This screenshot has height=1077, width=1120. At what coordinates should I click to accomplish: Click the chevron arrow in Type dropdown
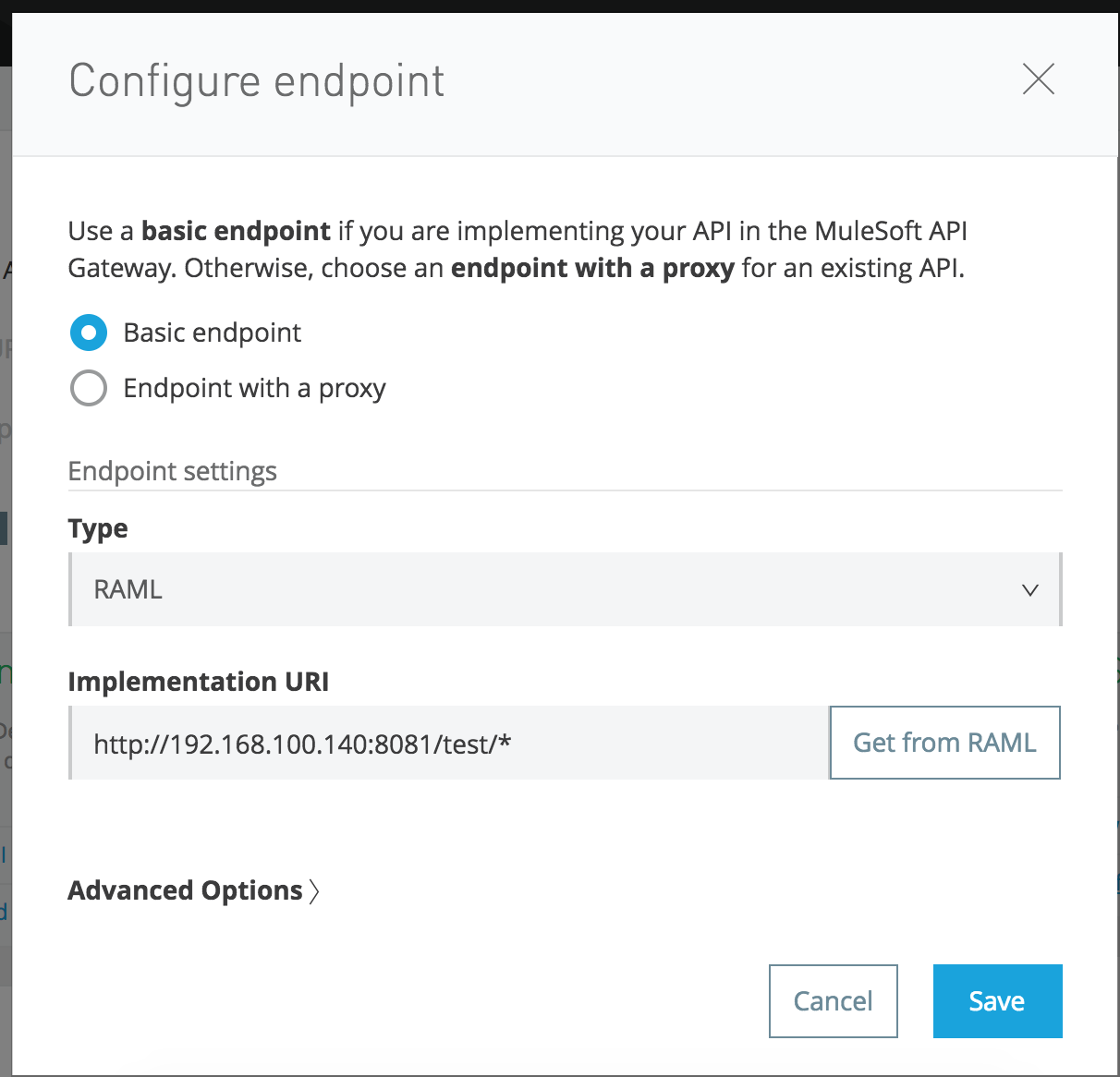click(x=1030, y=590)
